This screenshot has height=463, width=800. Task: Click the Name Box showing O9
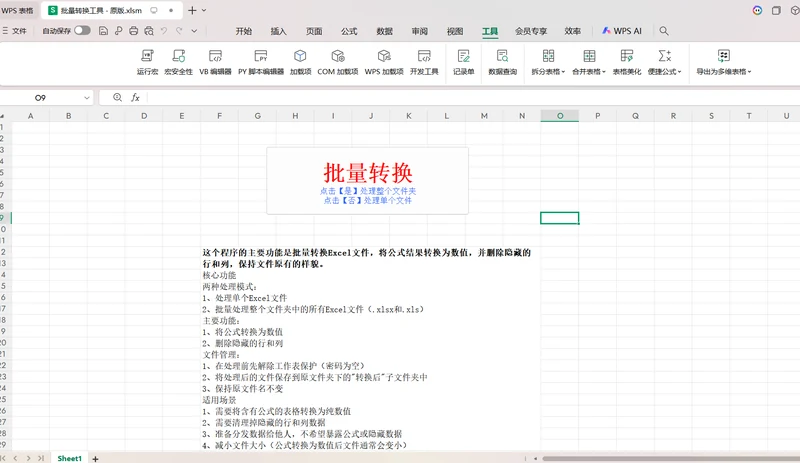(x=40, y=98)
